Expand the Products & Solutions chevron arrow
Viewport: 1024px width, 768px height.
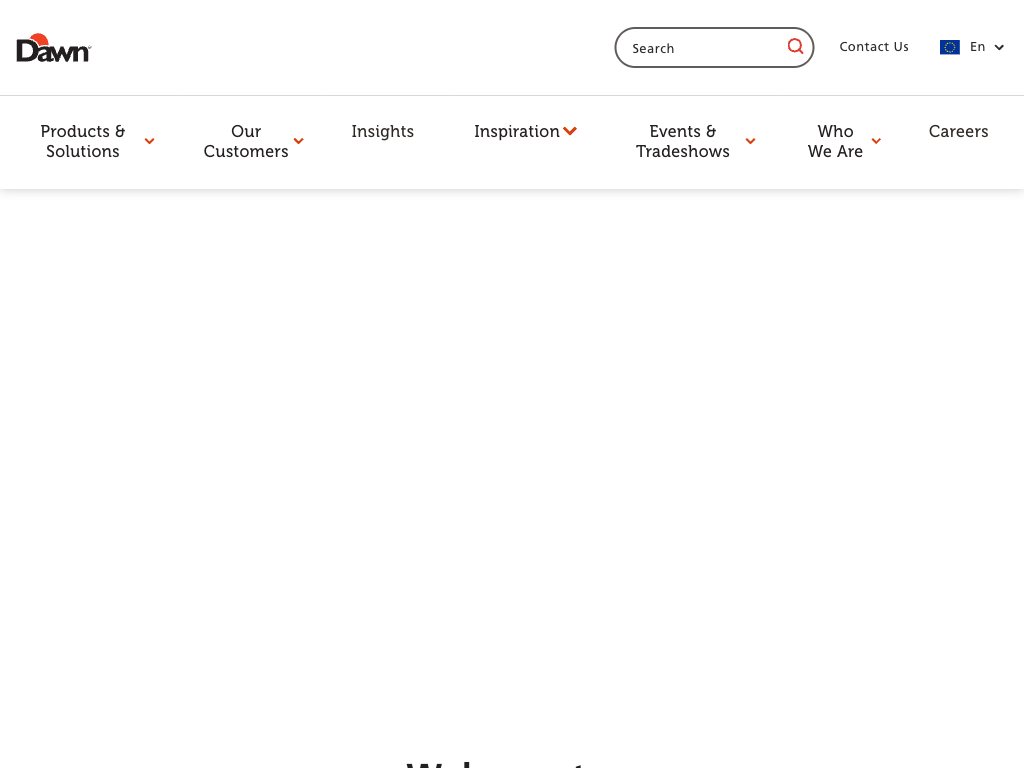149,142
